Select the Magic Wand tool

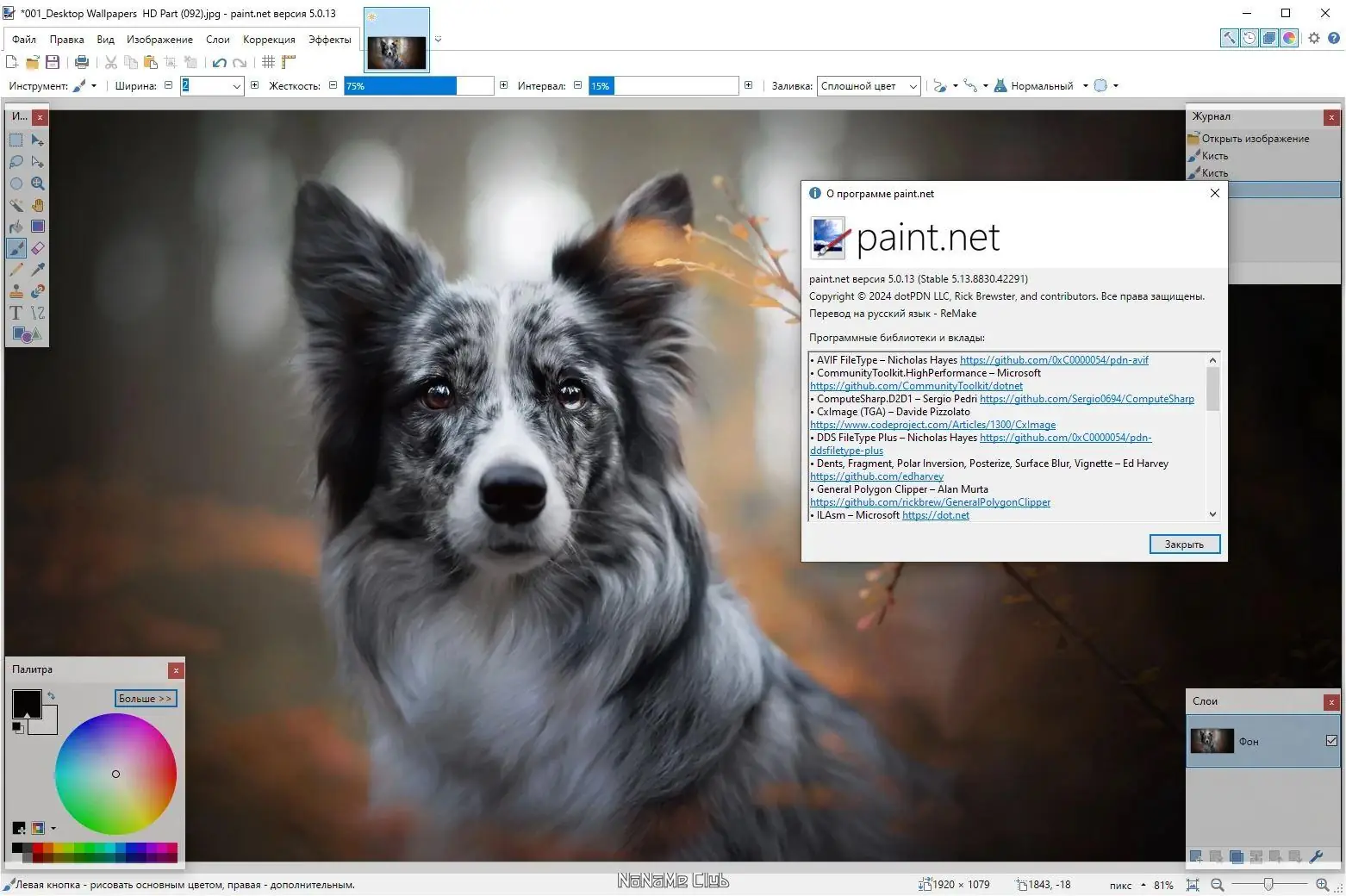click(x=16, y=205)
